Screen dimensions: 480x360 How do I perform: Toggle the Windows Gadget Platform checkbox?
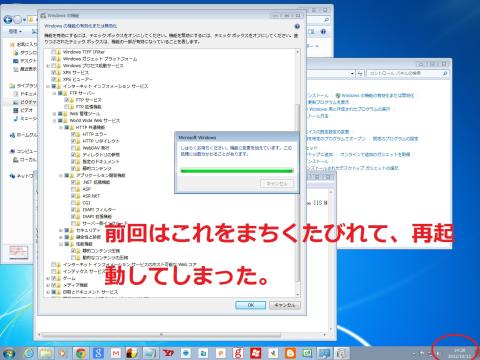click(x=54, y=59)
